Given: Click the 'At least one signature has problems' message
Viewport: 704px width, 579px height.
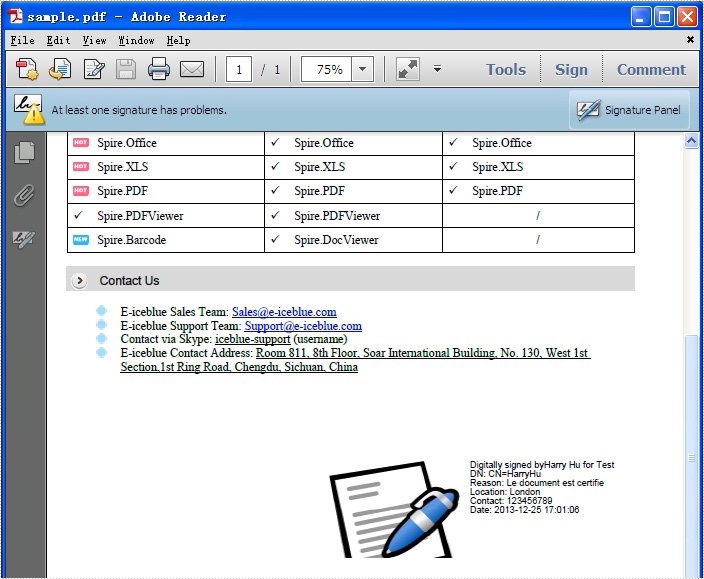Looking at the screenshot, I should 139,110.
